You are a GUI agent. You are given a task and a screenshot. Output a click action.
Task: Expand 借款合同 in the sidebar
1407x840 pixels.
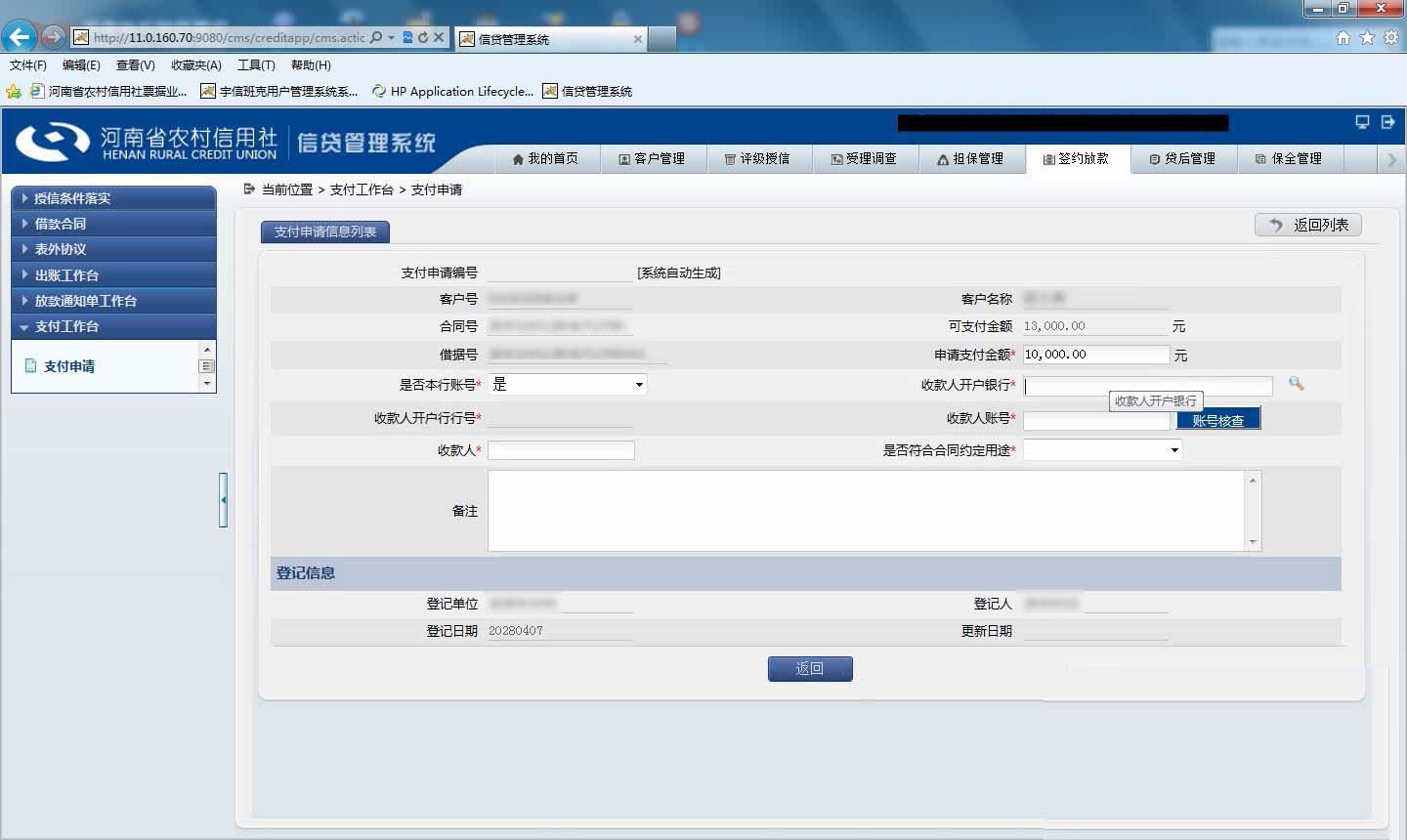pos(113,224)
